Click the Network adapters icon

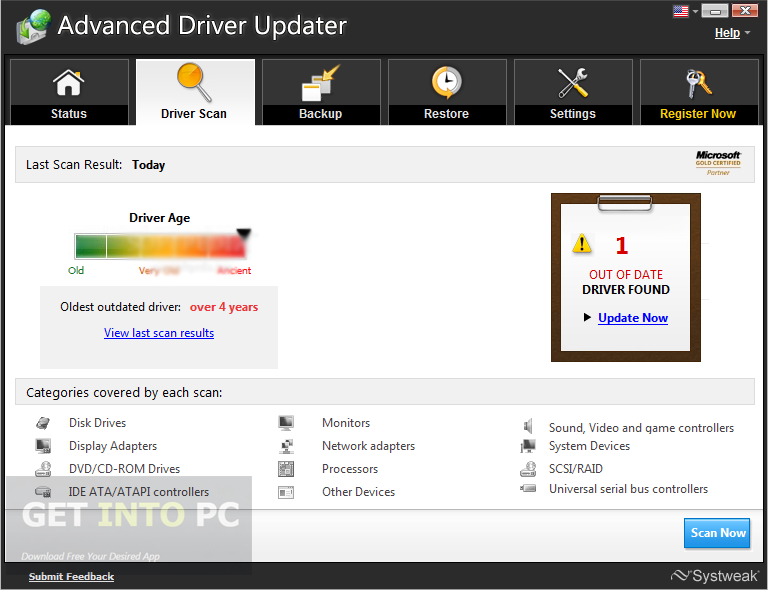click(x=286, y=446)
